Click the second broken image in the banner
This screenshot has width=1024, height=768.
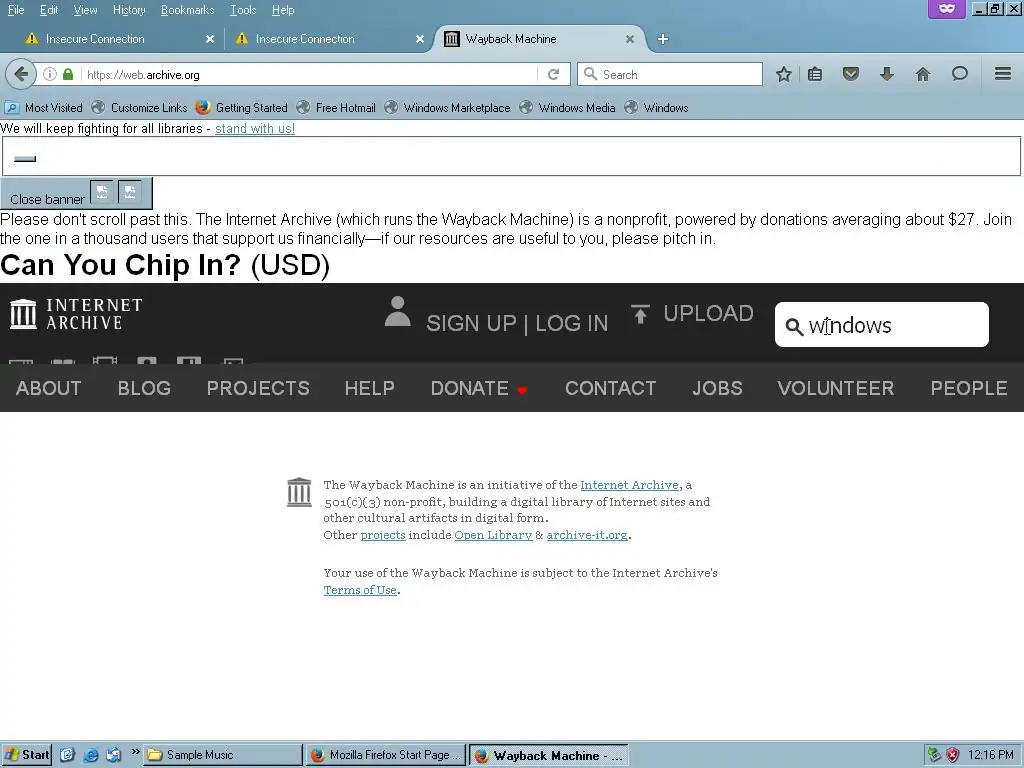[129, 191]
